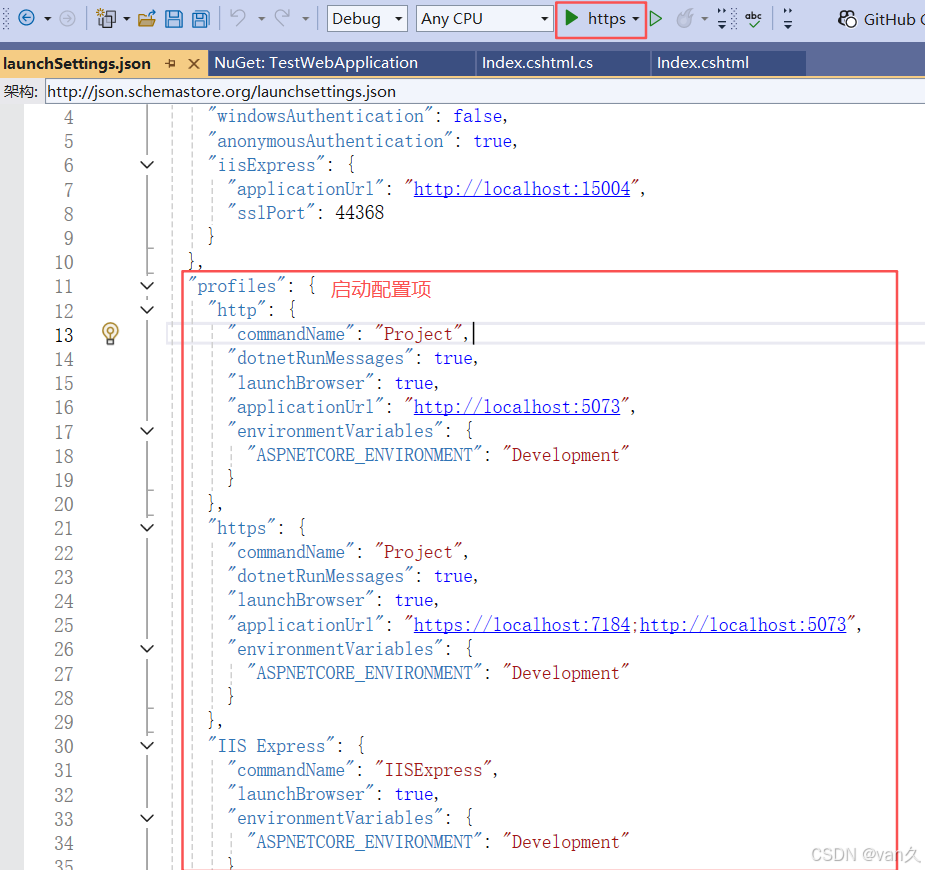
Task: Start debugging with https profile
Action: [594, 19]
